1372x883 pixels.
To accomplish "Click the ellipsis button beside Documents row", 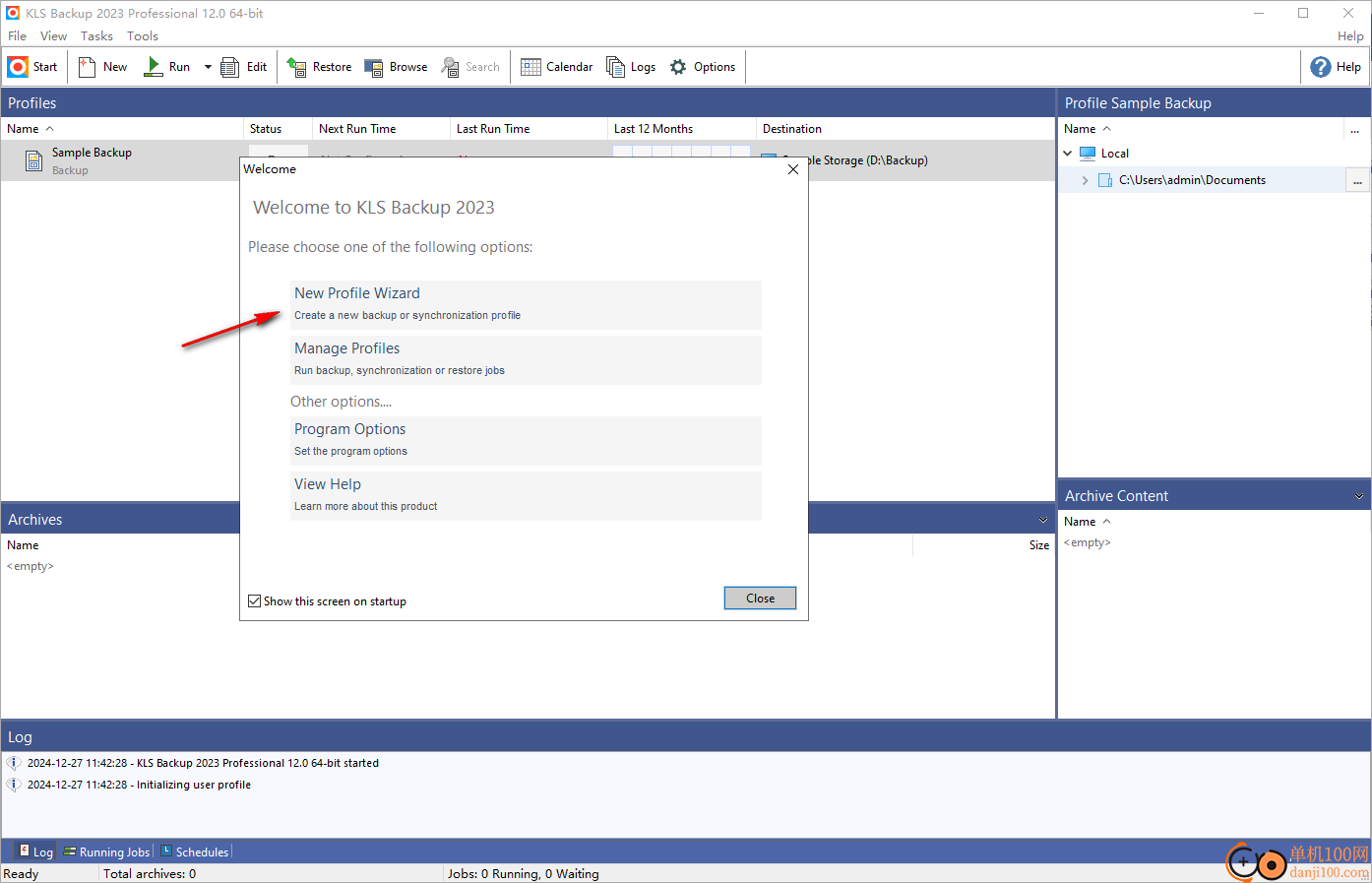I will (x=1357, y=180).
